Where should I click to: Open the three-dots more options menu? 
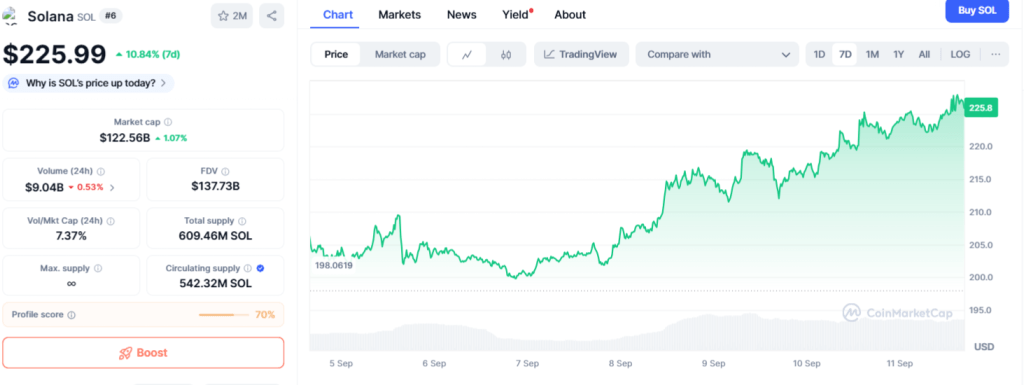coord(995,55)
